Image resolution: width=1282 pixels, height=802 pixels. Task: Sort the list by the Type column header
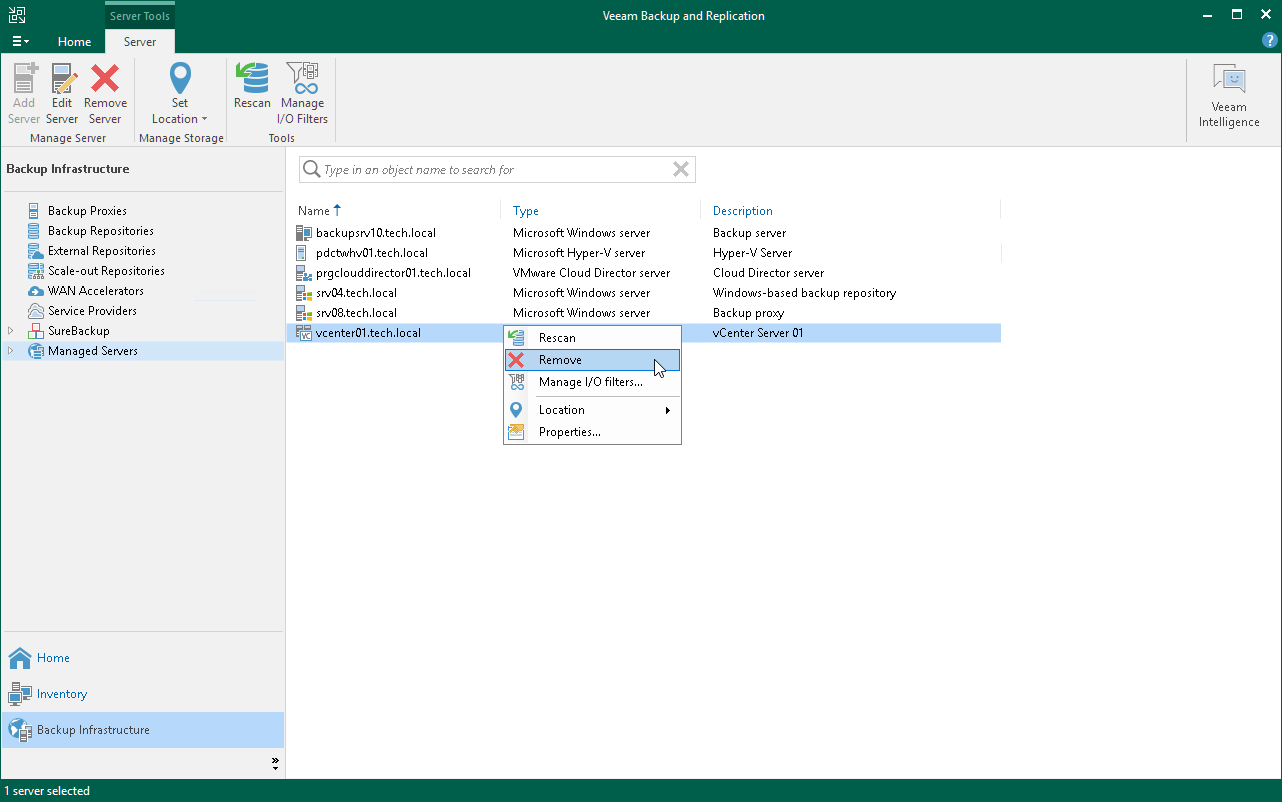(526, 211)
